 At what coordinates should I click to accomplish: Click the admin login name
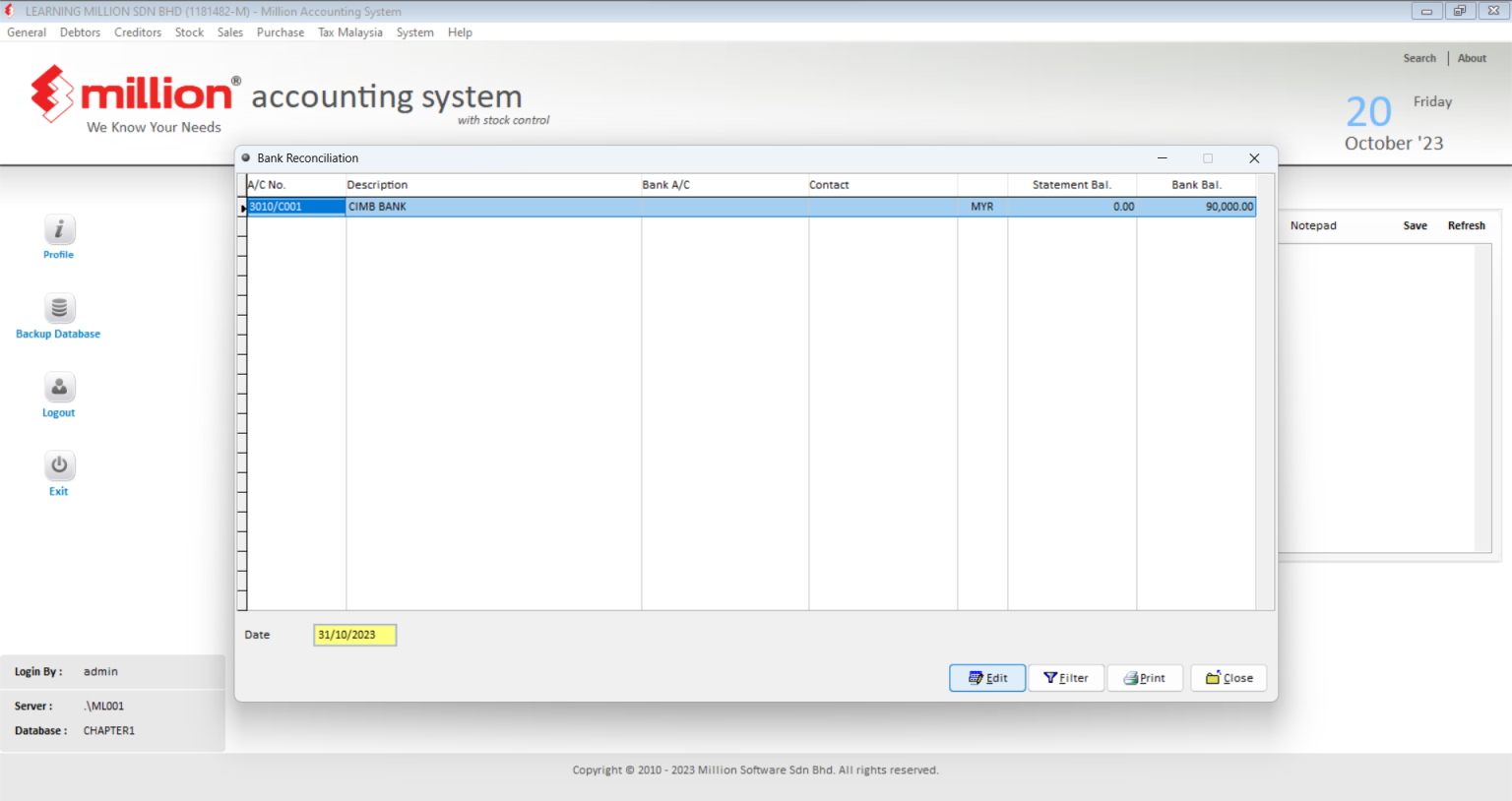point(100,671)
